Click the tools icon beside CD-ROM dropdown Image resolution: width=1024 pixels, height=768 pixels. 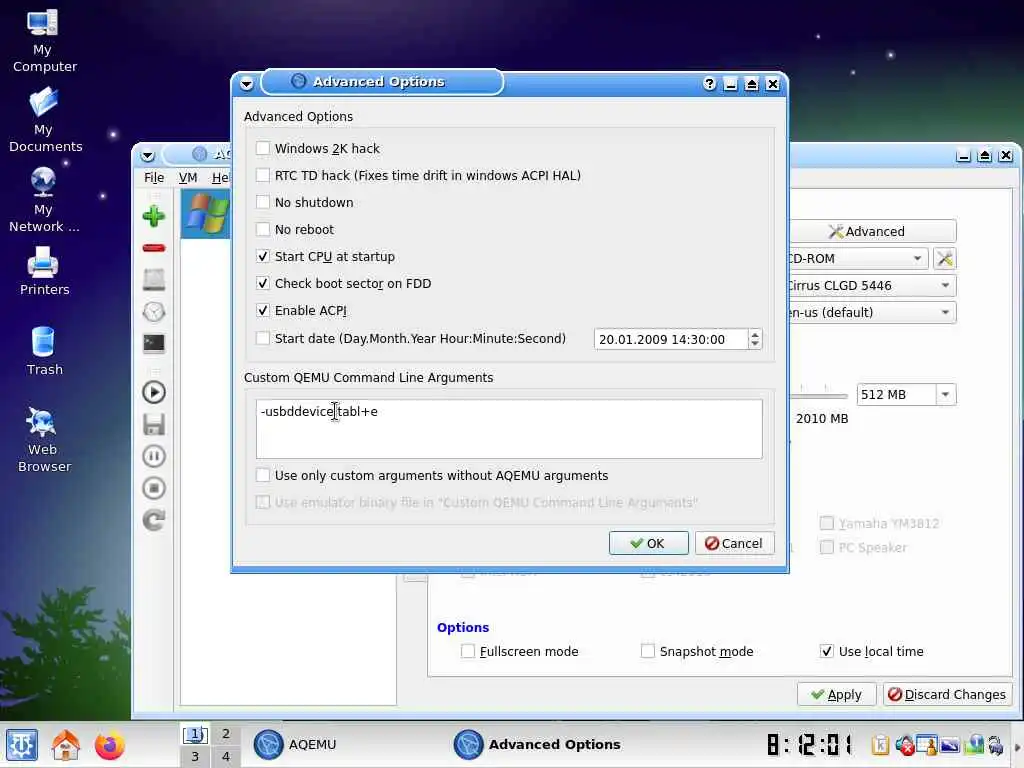[x=944, y=259]
